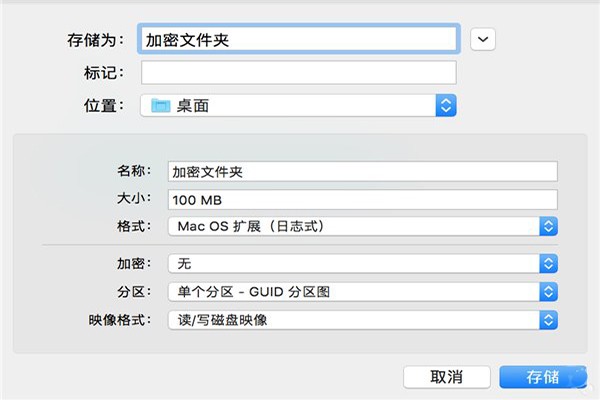The height and width of the screenshot is (400, 600).
Task: Expand the save dialog with the chevron button
Action: pos(483,39)
